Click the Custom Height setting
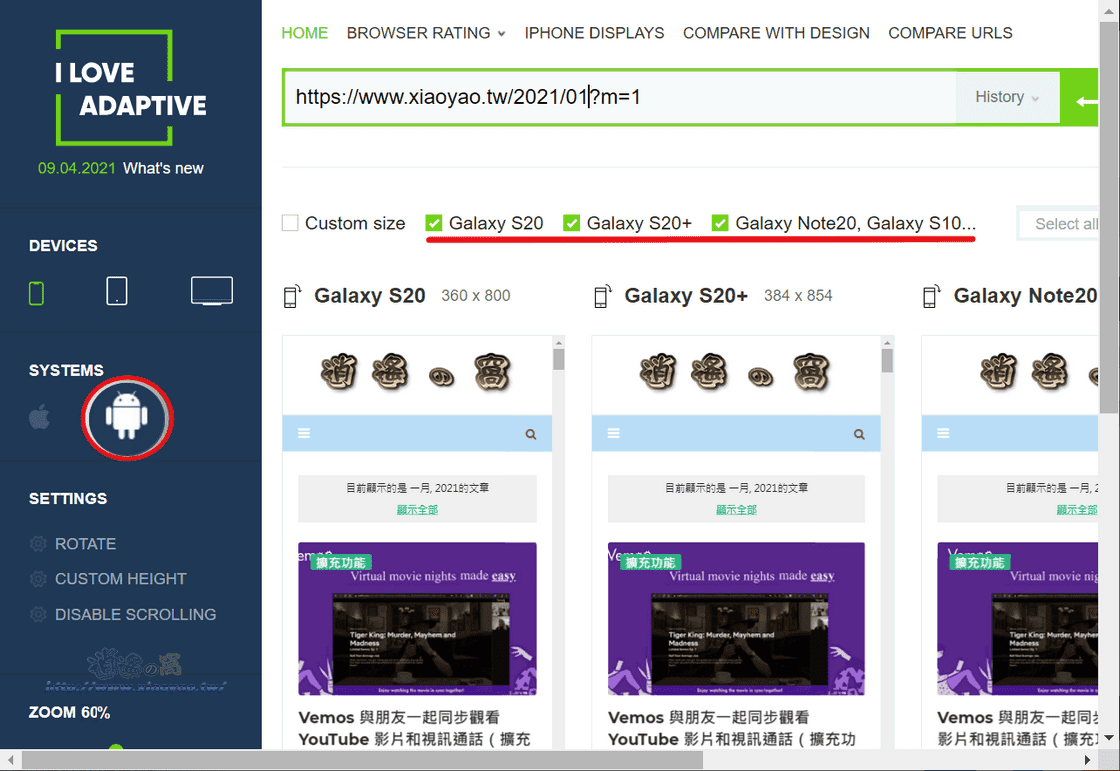The height and width of the screenshot is (771, 1120). [121, 579]
